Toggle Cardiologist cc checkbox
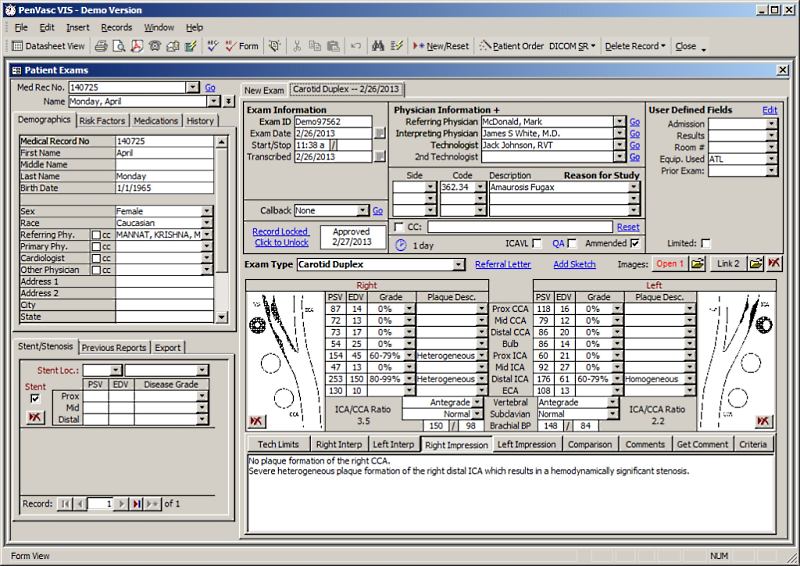The height and width of the screenshot is (566, 800). click(x=96, y=258)
